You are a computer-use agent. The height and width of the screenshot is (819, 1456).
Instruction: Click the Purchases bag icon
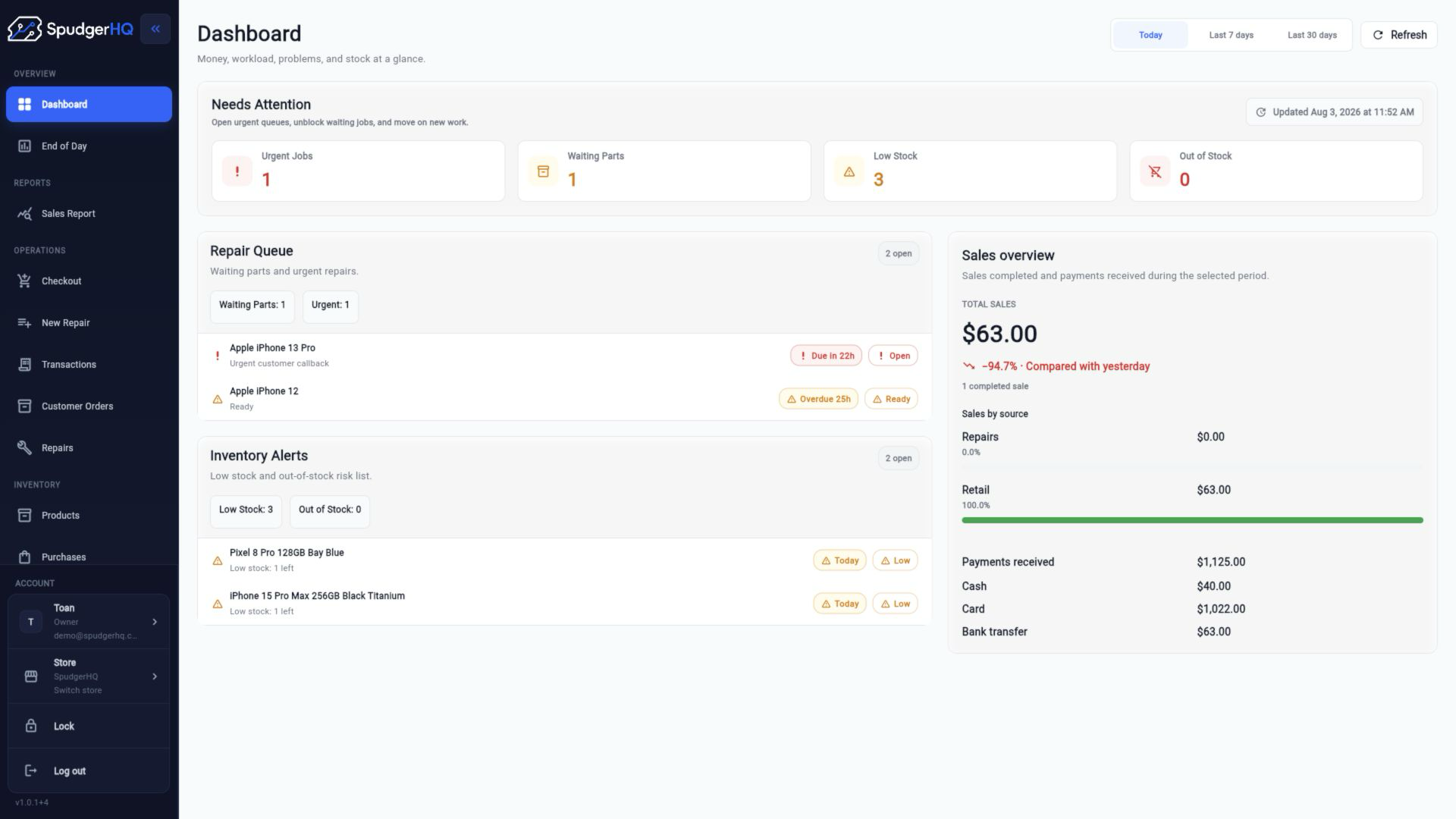24,557
